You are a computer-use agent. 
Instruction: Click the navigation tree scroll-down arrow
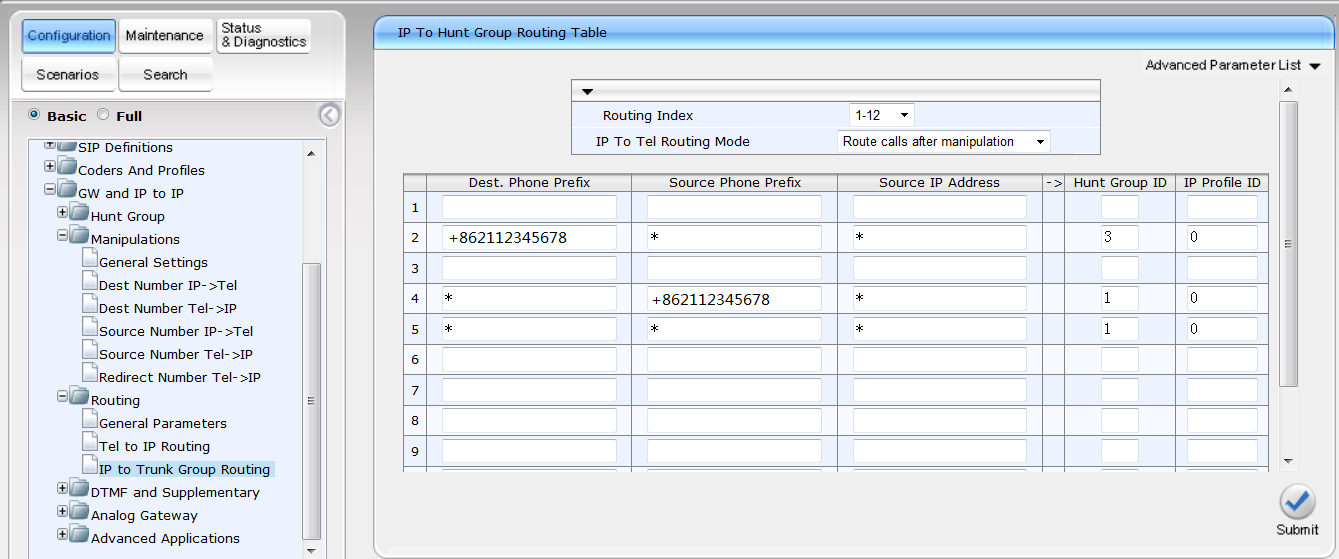pos(311,550)
